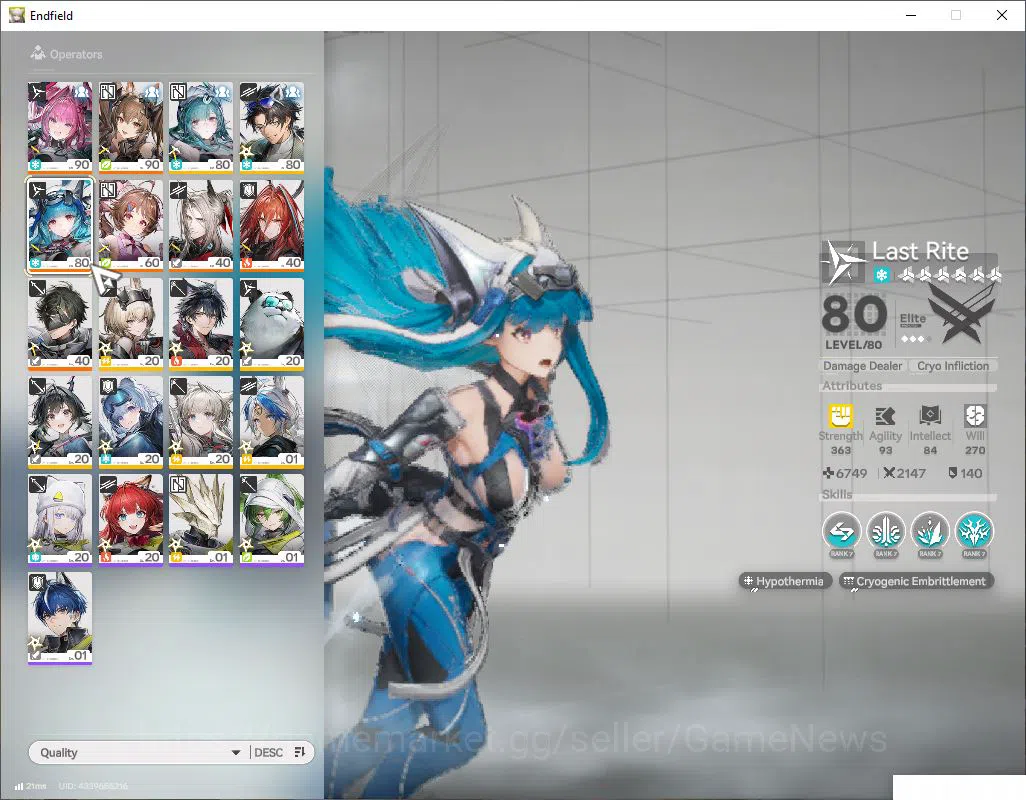1026x800 pixels.
Task: Open the skill icon with ice shards
Action: point(930,532)
